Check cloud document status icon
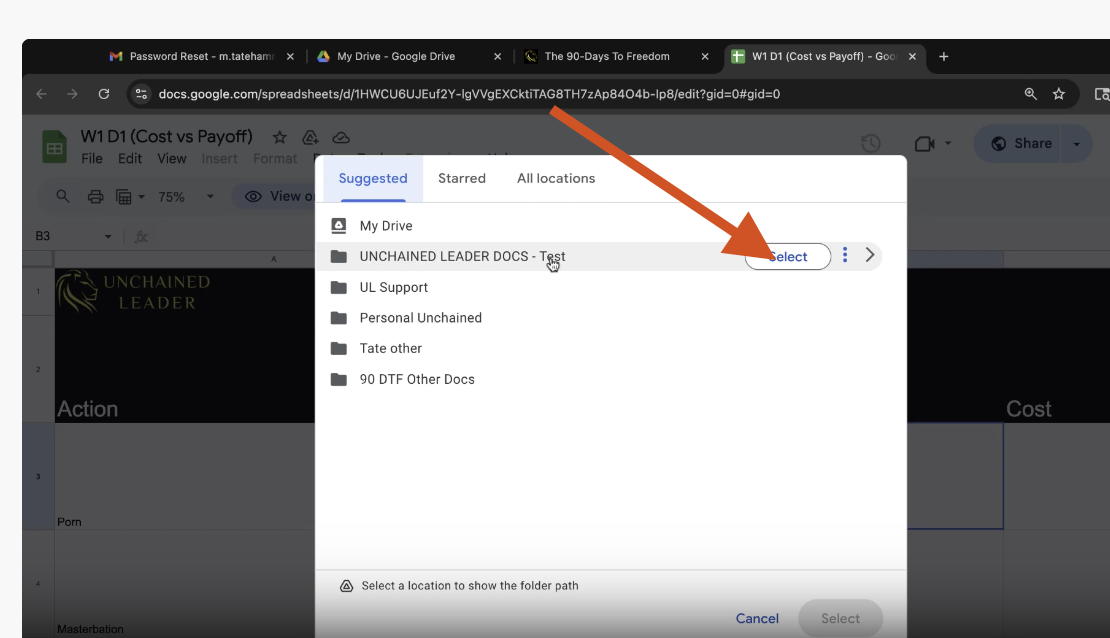Viewport: 1110px width, 638px height. [x=341, y=137]
